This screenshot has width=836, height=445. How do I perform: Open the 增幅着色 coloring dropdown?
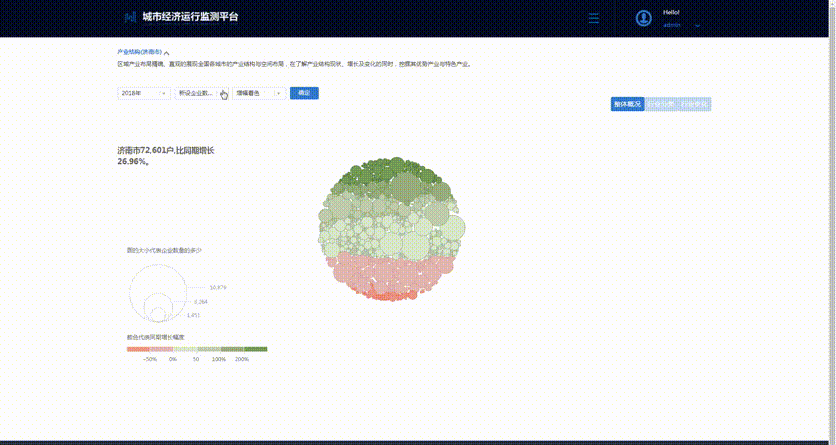[x=259, y=93]
